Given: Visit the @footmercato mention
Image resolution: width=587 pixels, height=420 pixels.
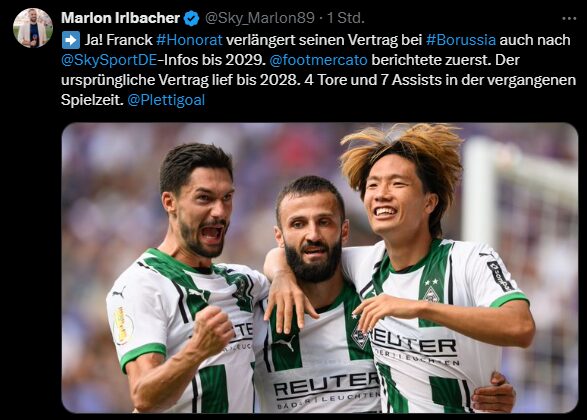Looking at the screenshot, I should click(x=319, y=60).
